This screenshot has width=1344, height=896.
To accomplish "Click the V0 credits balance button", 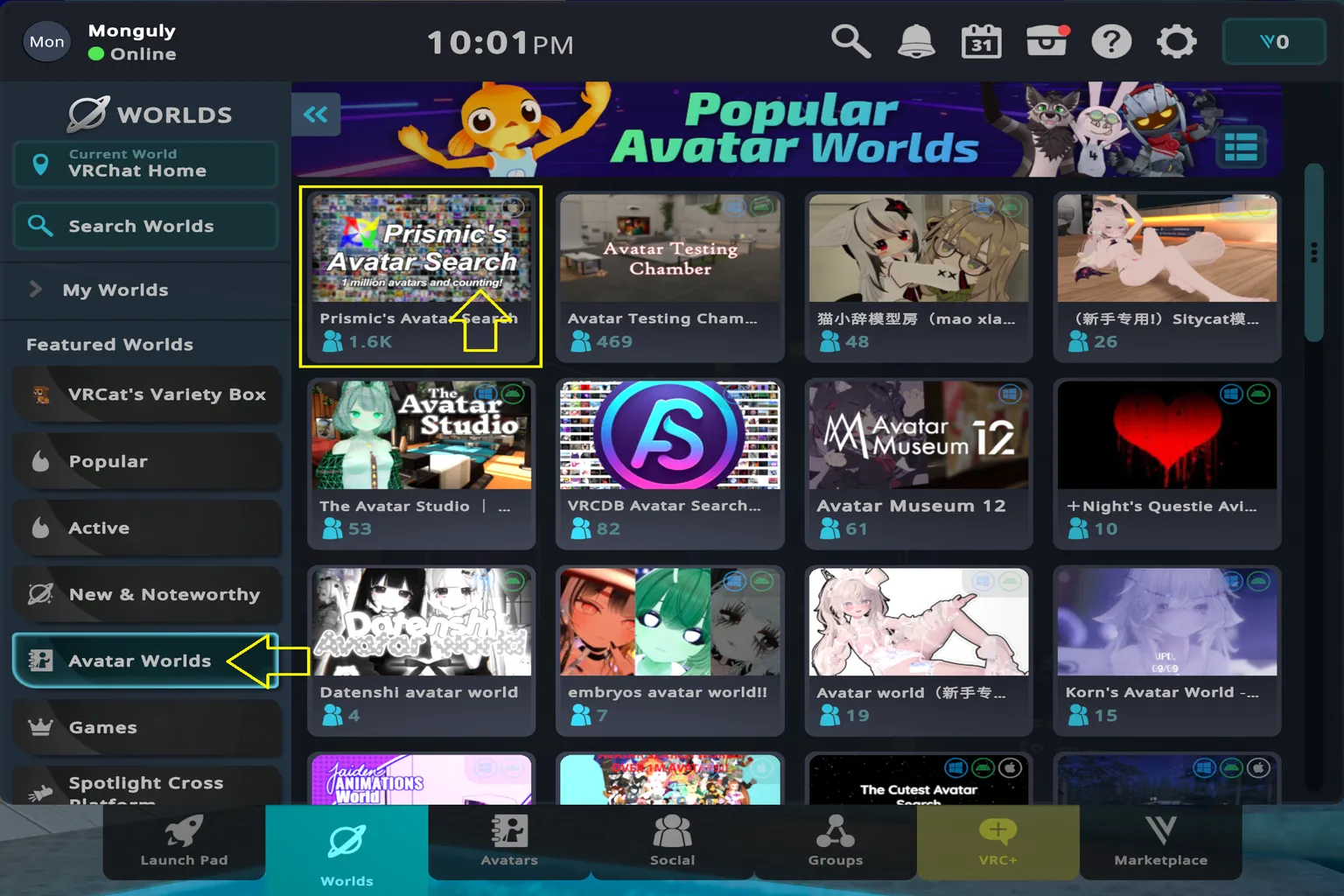I will pos(1274,41).
